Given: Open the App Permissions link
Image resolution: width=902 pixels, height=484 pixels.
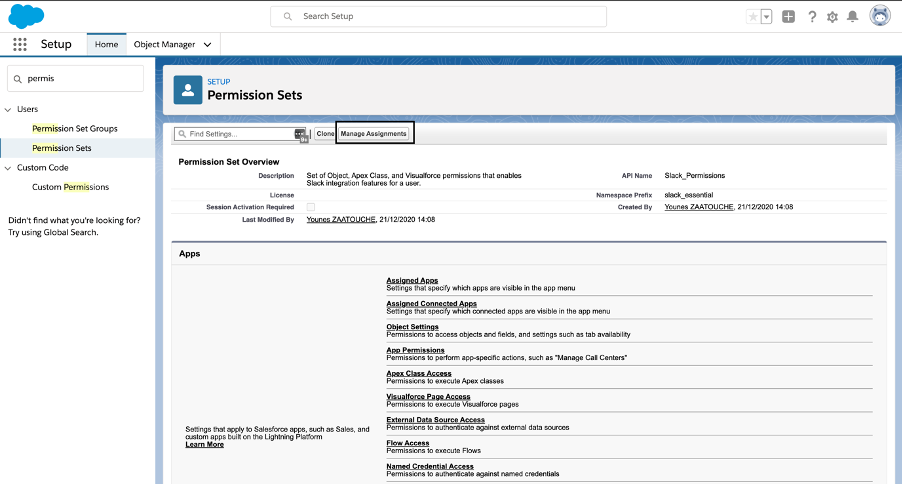Looking at the screenshot, I should [415, 350].
